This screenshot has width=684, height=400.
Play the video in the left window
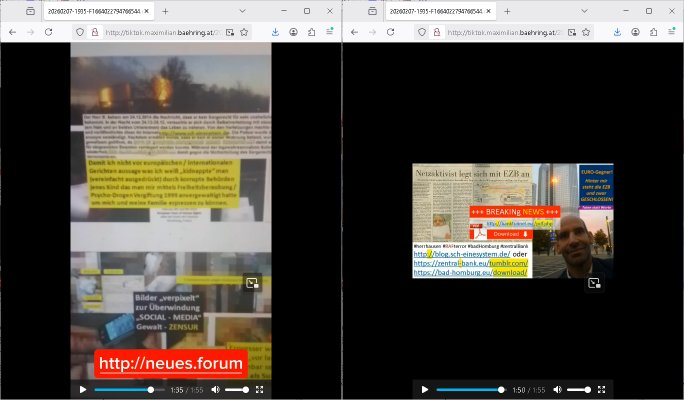[x=82, y=389]
